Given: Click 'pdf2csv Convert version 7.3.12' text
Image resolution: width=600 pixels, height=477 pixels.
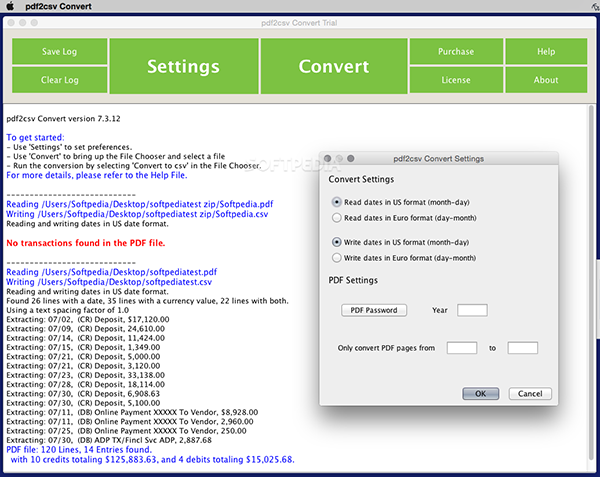Looking at the screenshot, I should click(x=63, y=119).
